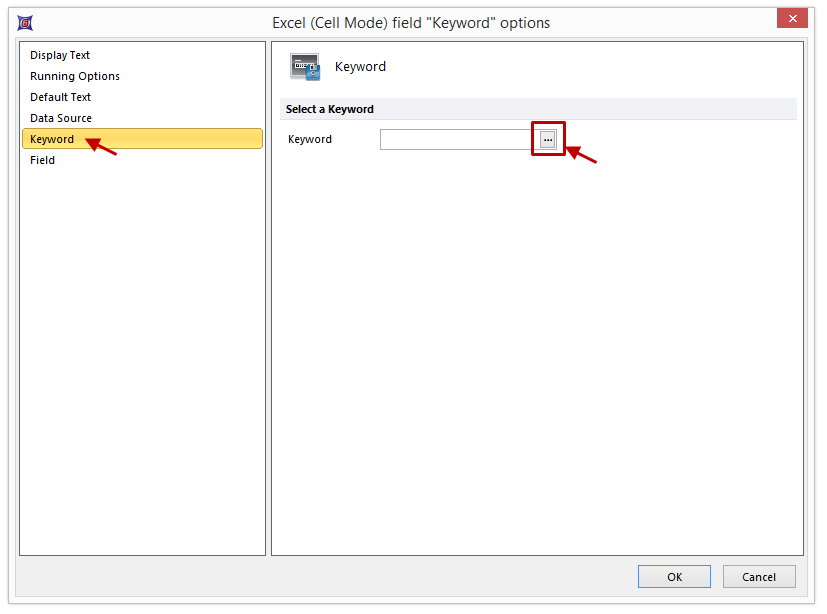Viewport: 827px width, 614px height.
Task: Choose Data Source from the left list
Action: pos(61,118)
